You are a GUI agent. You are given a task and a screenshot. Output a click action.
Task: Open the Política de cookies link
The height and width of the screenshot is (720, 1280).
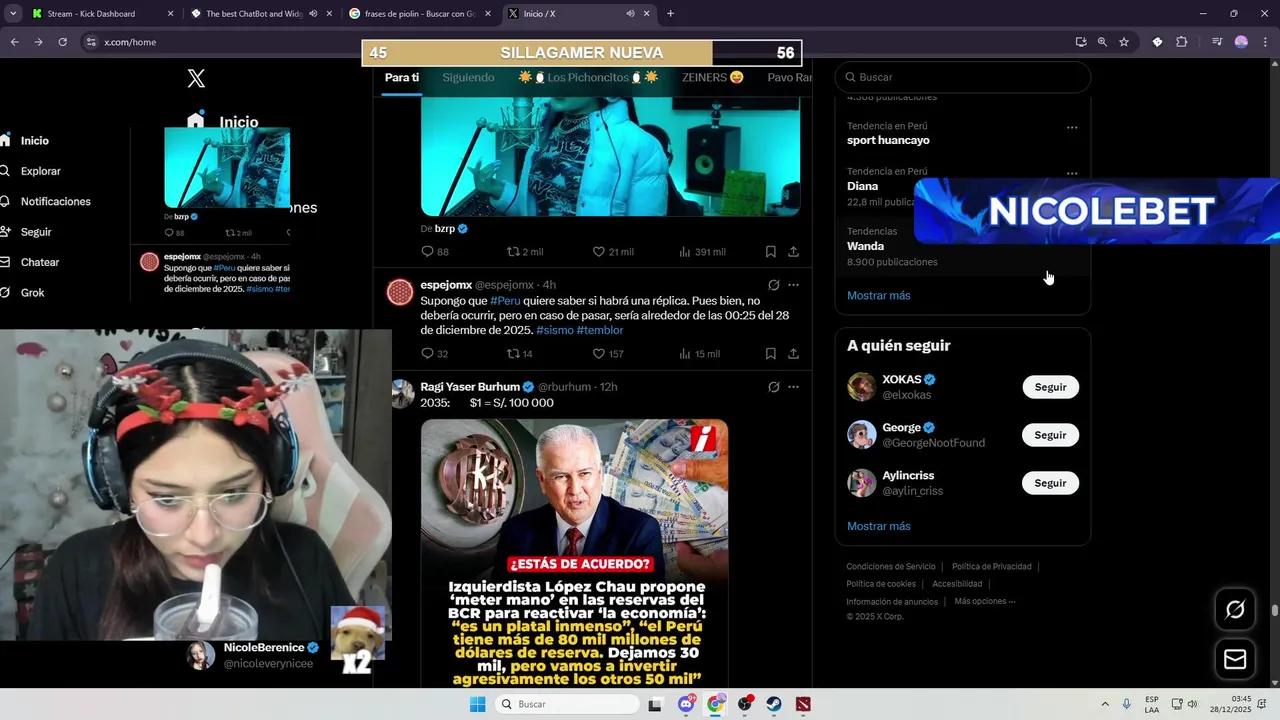click(x=881, y=584)
